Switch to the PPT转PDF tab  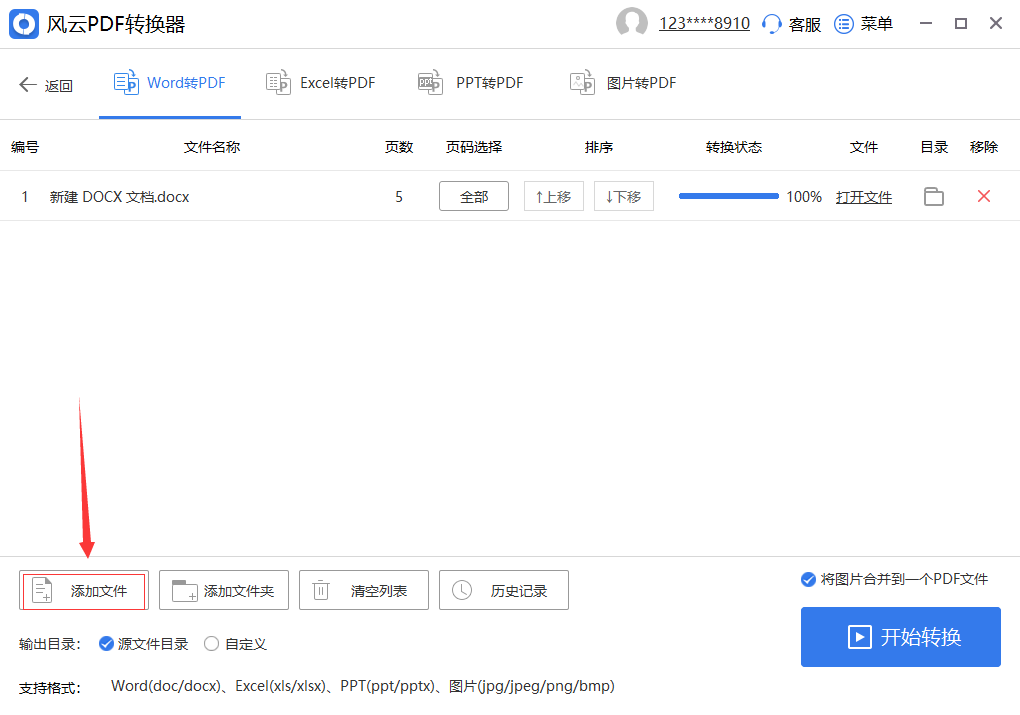click(470, 83)
